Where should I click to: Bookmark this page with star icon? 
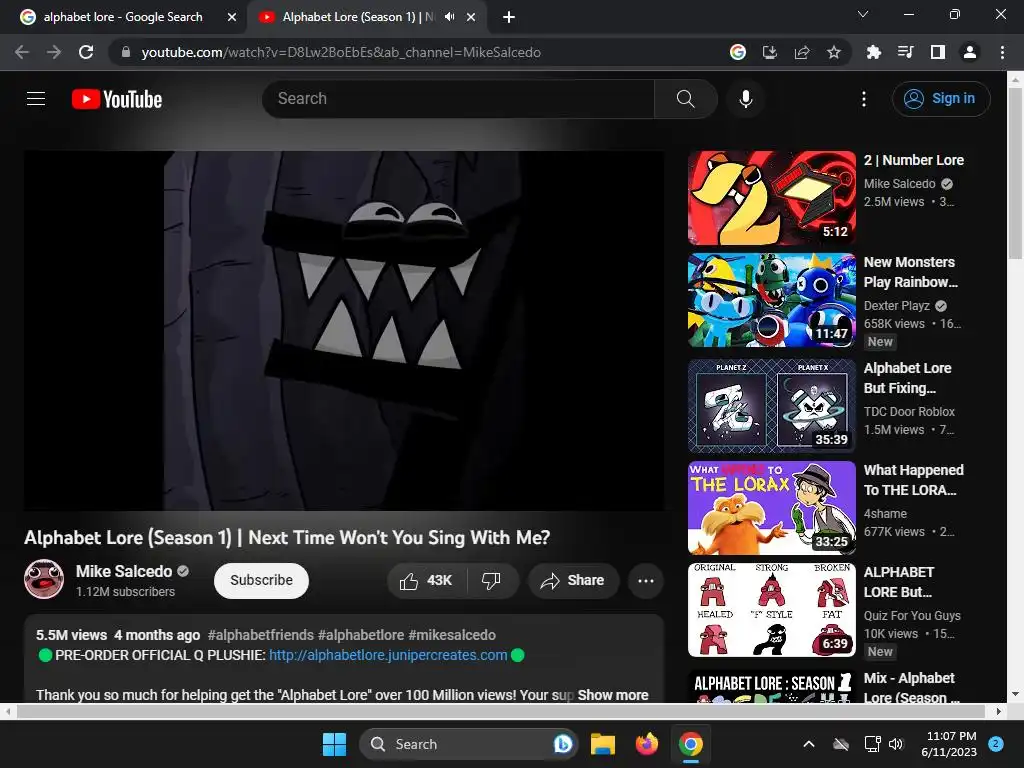point(834,52)
